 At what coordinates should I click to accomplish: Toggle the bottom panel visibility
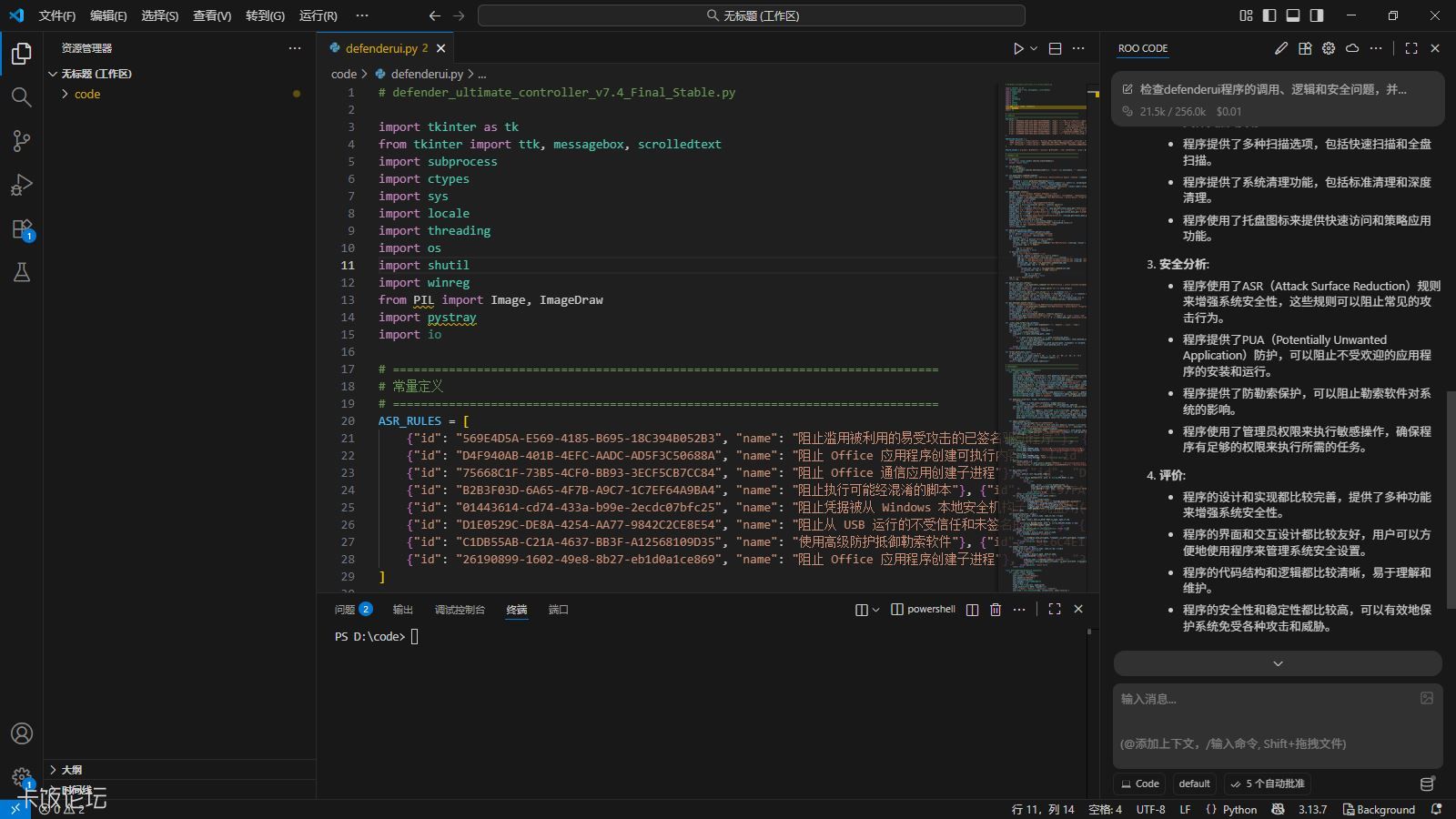(x=1293, y=15)
